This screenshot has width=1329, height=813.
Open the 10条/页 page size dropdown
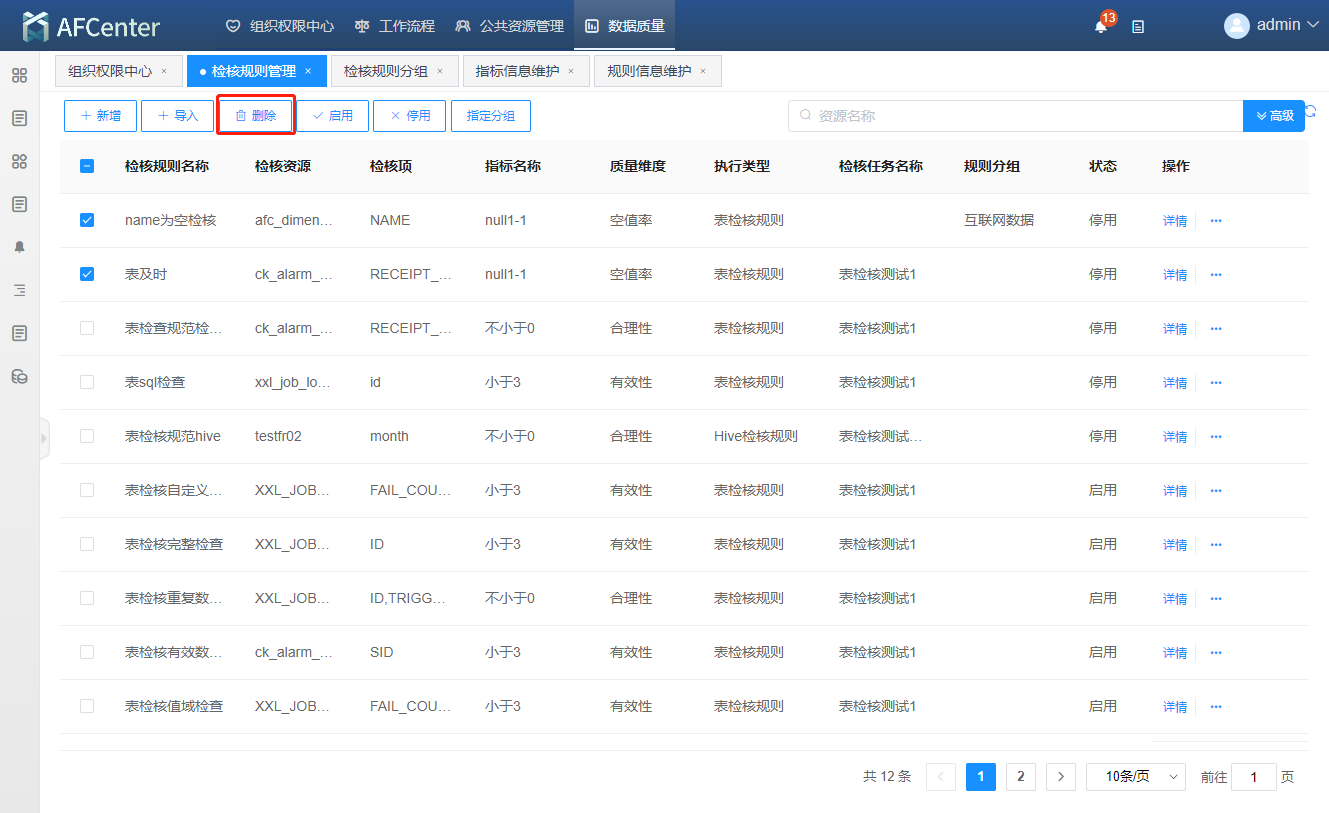pos(1135,777)
